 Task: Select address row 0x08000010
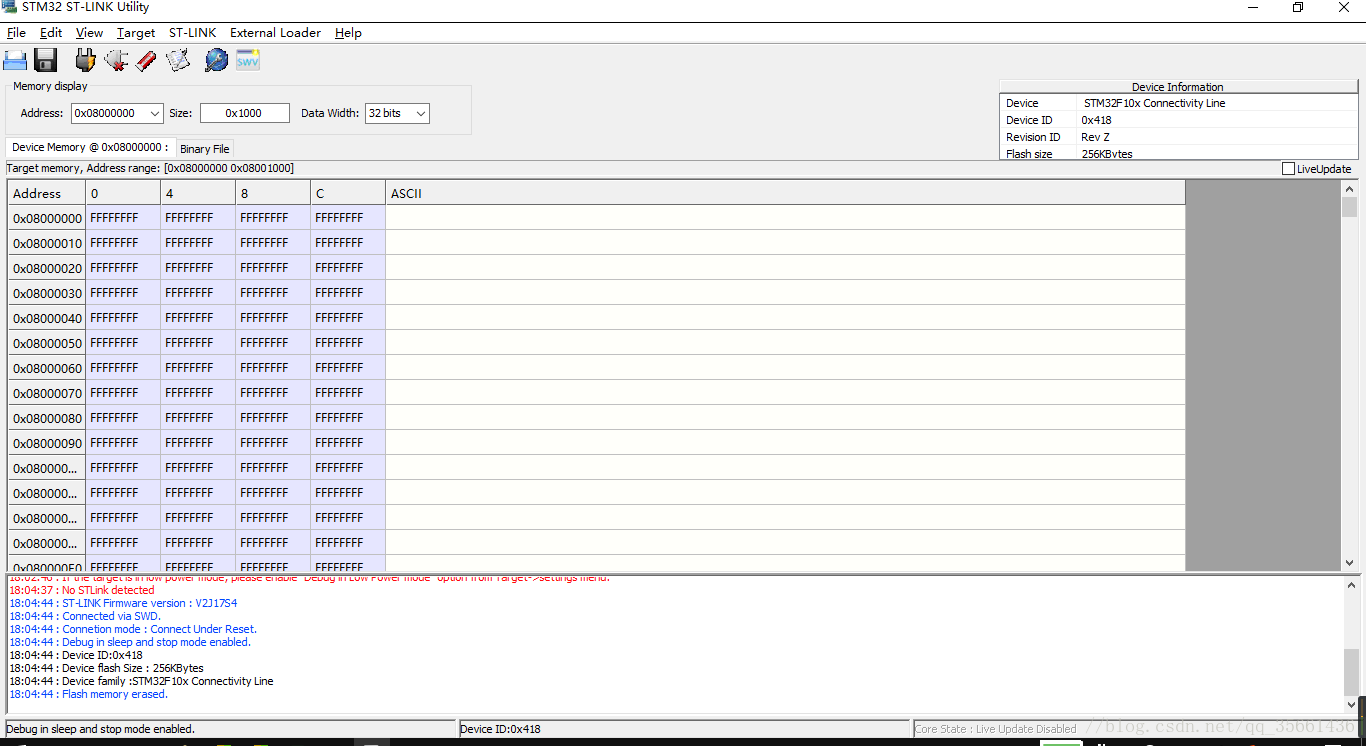tap(47, 243)
